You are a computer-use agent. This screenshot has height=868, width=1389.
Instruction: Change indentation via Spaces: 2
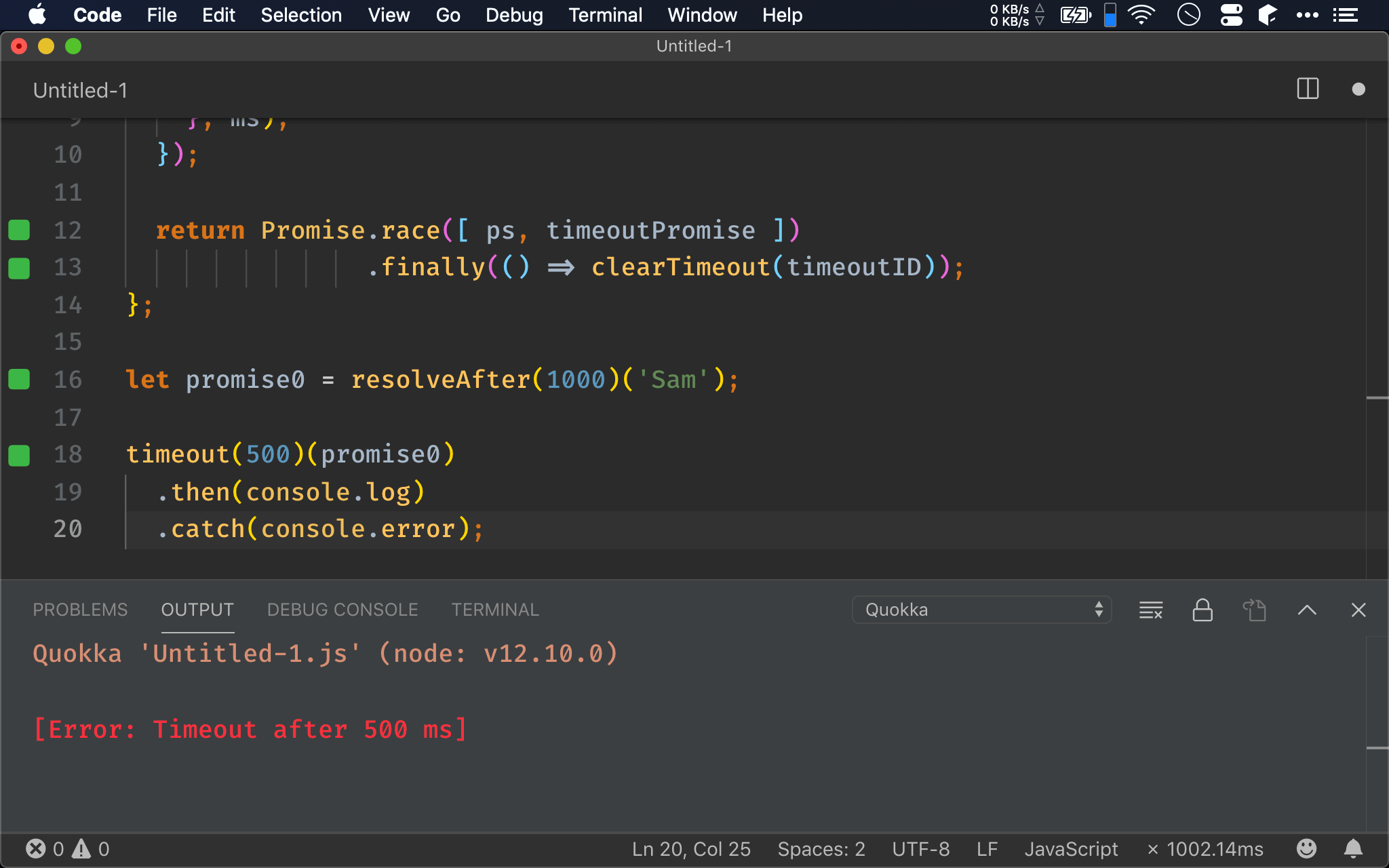(821, 849)
